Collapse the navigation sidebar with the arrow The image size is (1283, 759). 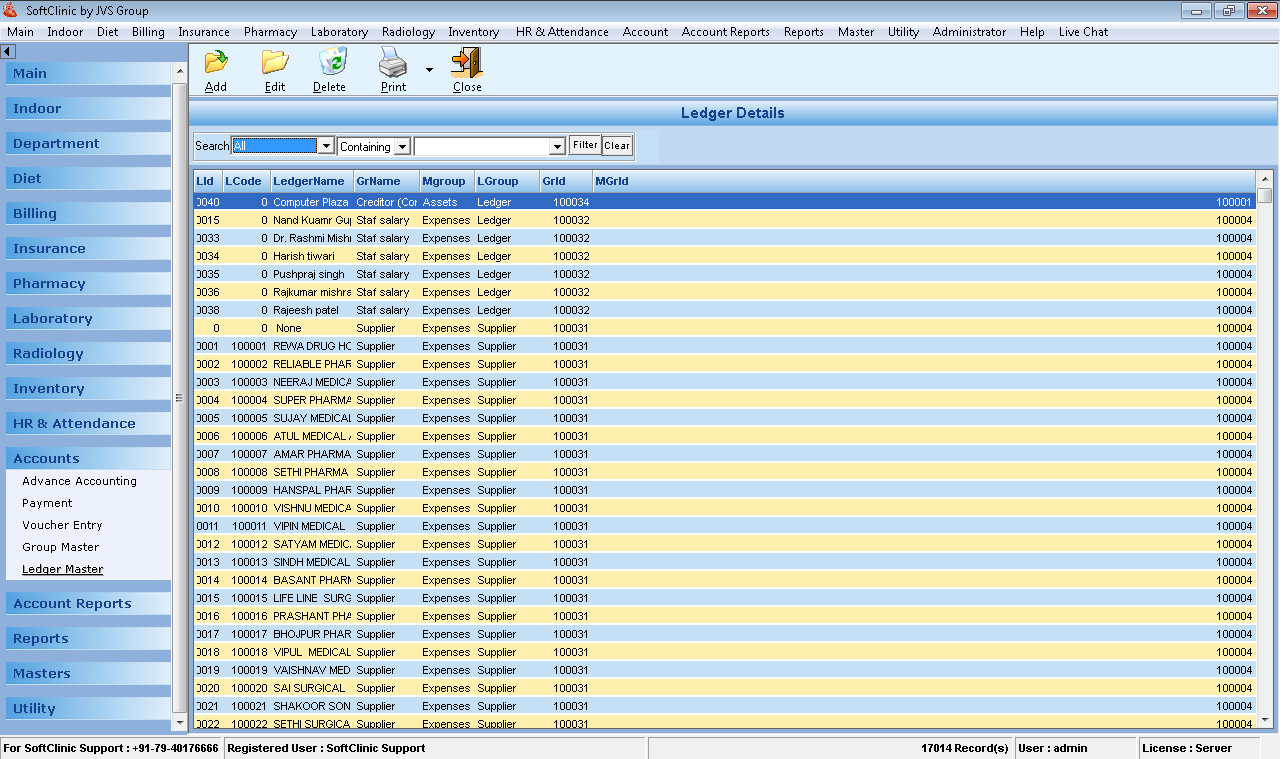[x=8, y=51]
